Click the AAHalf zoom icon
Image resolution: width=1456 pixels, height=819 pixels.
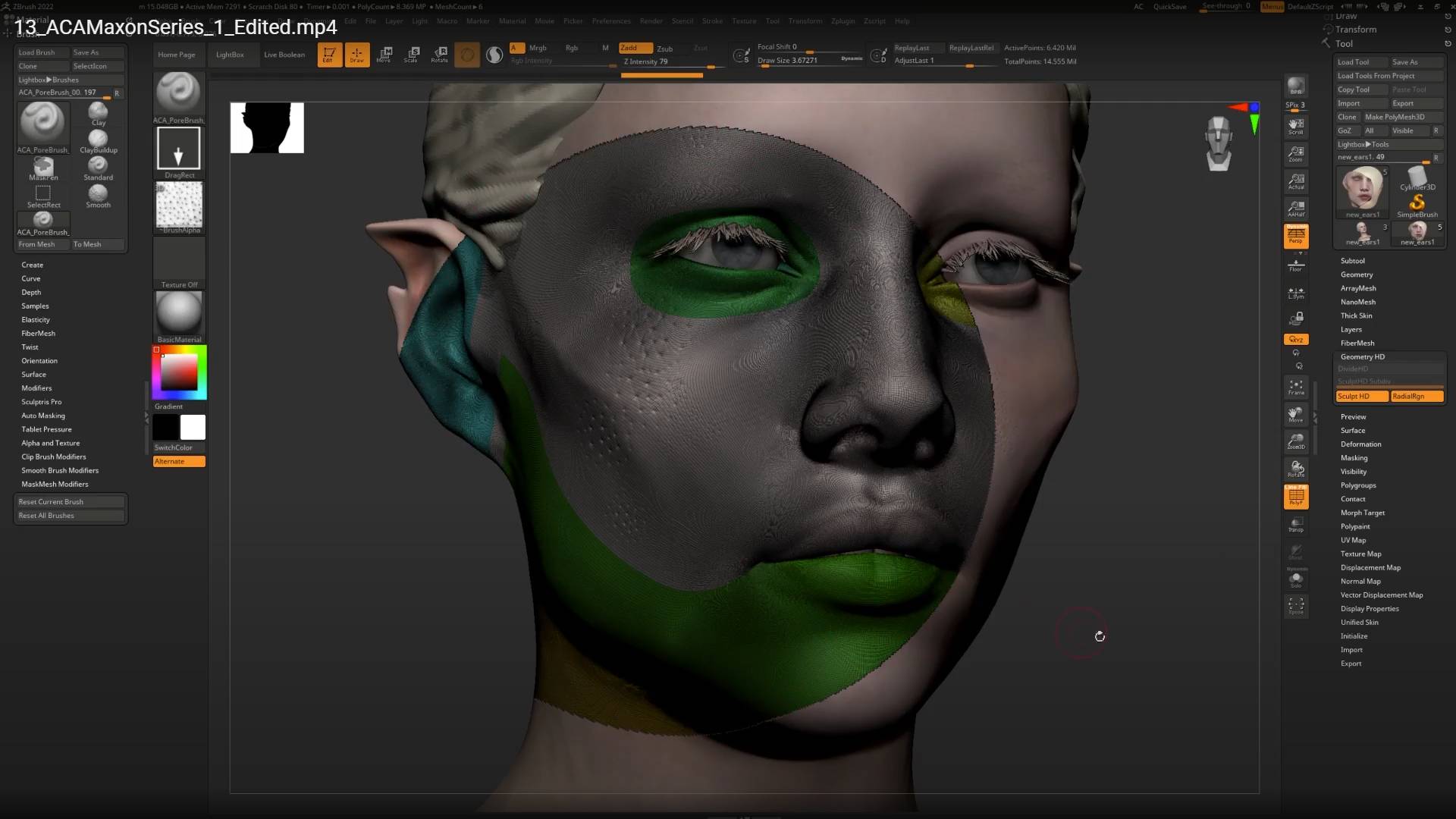pos(1296,208)
